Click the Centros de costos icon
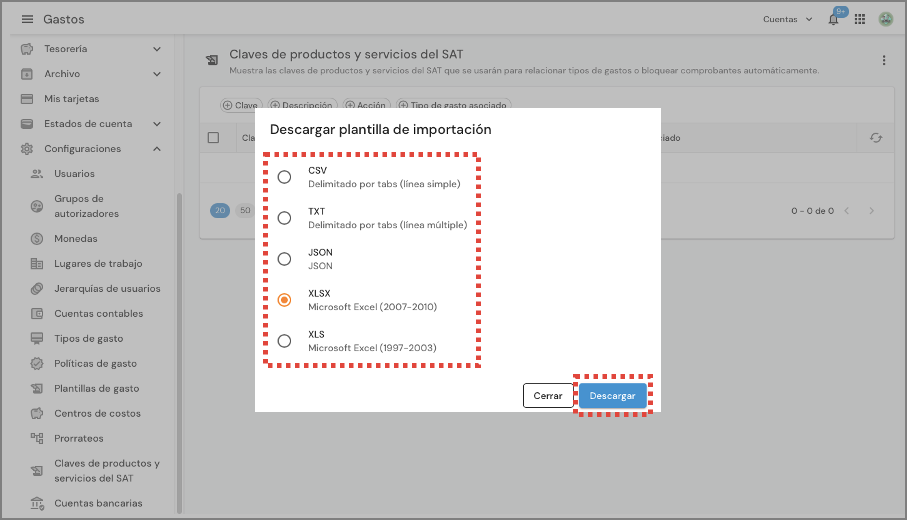This screenshot has height=520, width=907. (36, 414)
